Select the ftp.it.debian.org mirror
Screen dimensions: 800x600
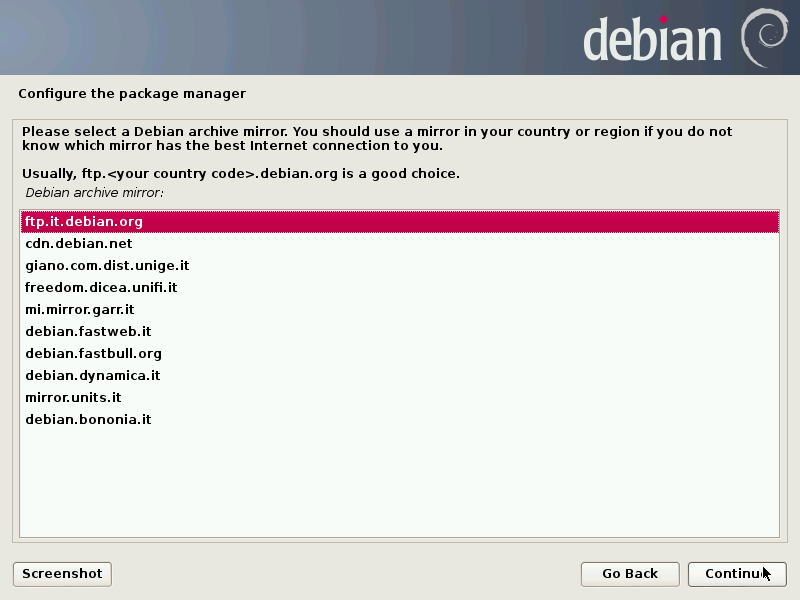click(400, 222)
